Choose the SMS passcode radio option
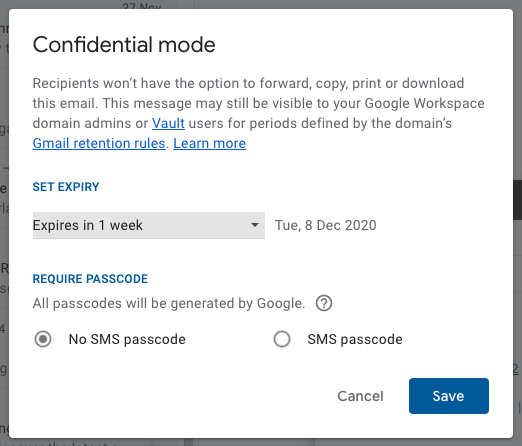Image resolution: width=522 pixels, height=446 pixels. 282,339
